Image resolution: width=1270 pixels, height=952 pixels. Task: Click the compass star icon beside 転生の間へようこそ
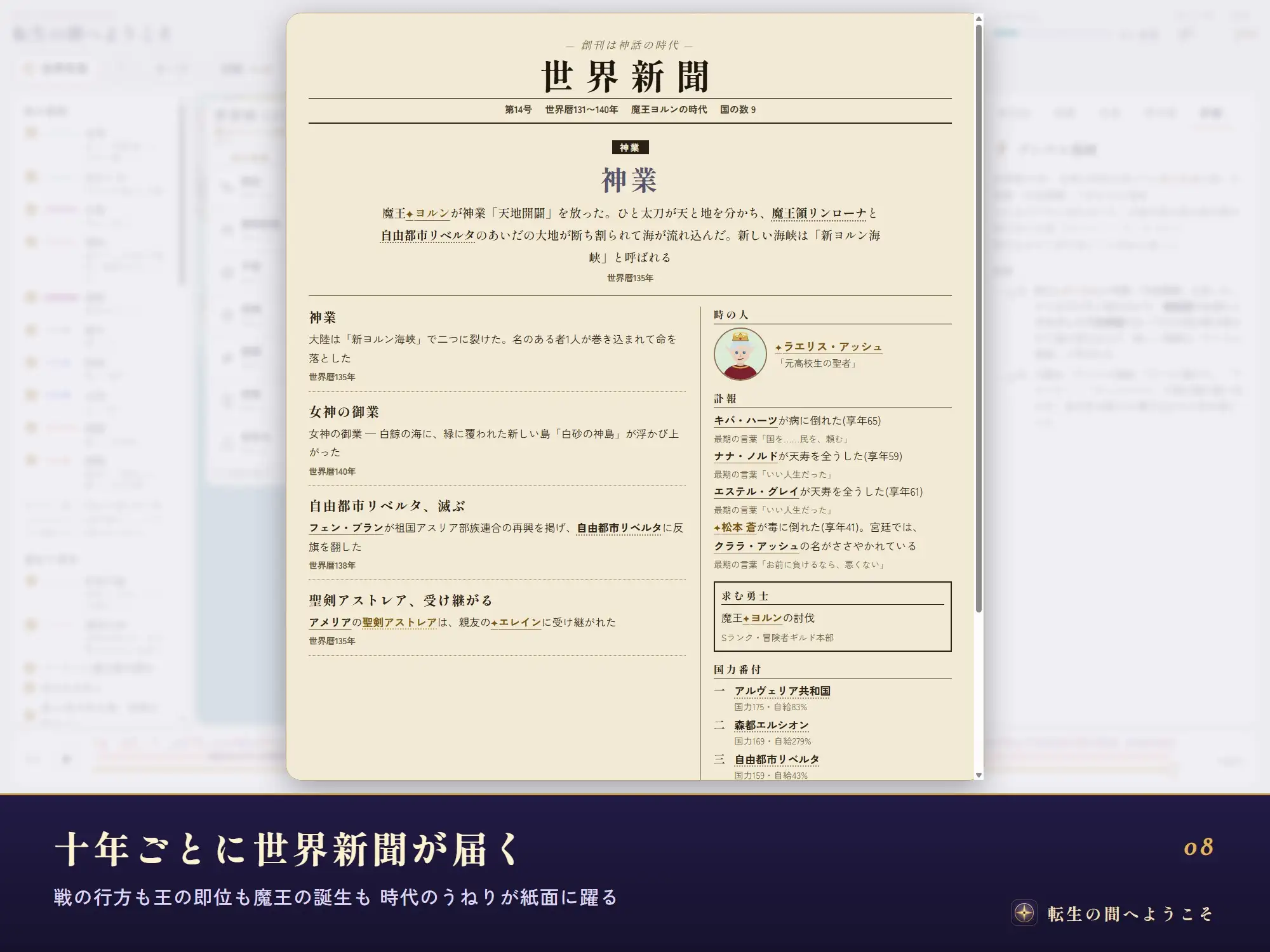(1024, 913)
